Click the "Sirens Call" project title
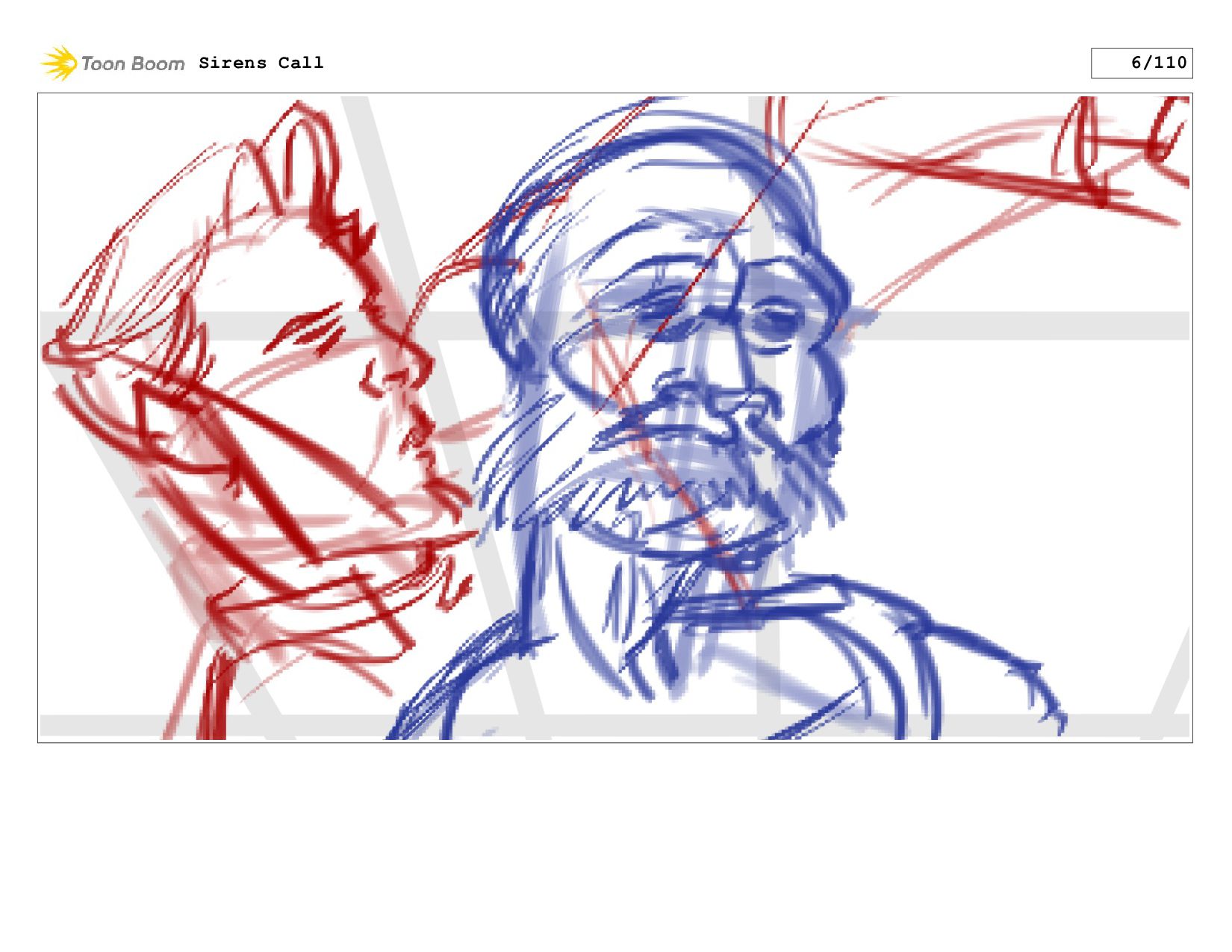 pos(261,63)
